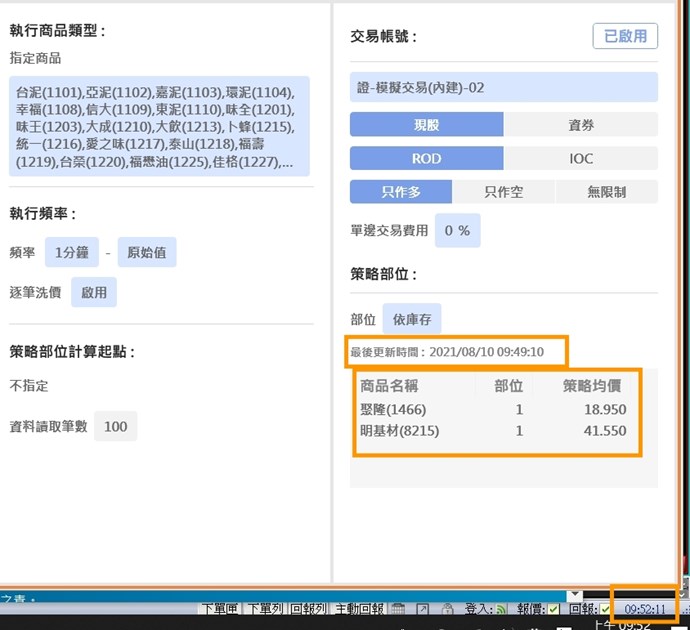The height and width of the screenshot is (630, 690).
Task: Switch order type to IOC
Action: click(x=580, y=158)
